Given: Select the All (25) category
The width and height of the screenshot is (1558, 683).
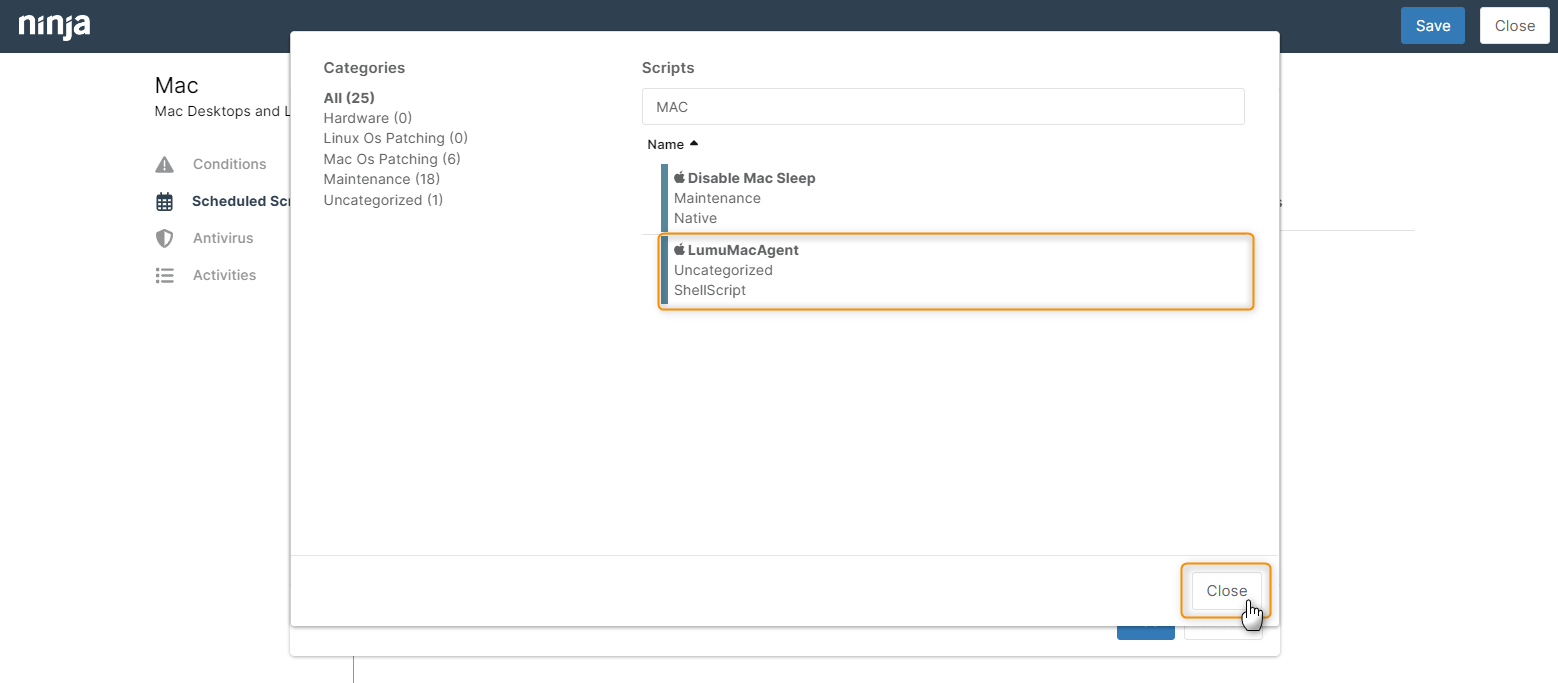Looking at the screenshot, I should (x=349, y=98).
